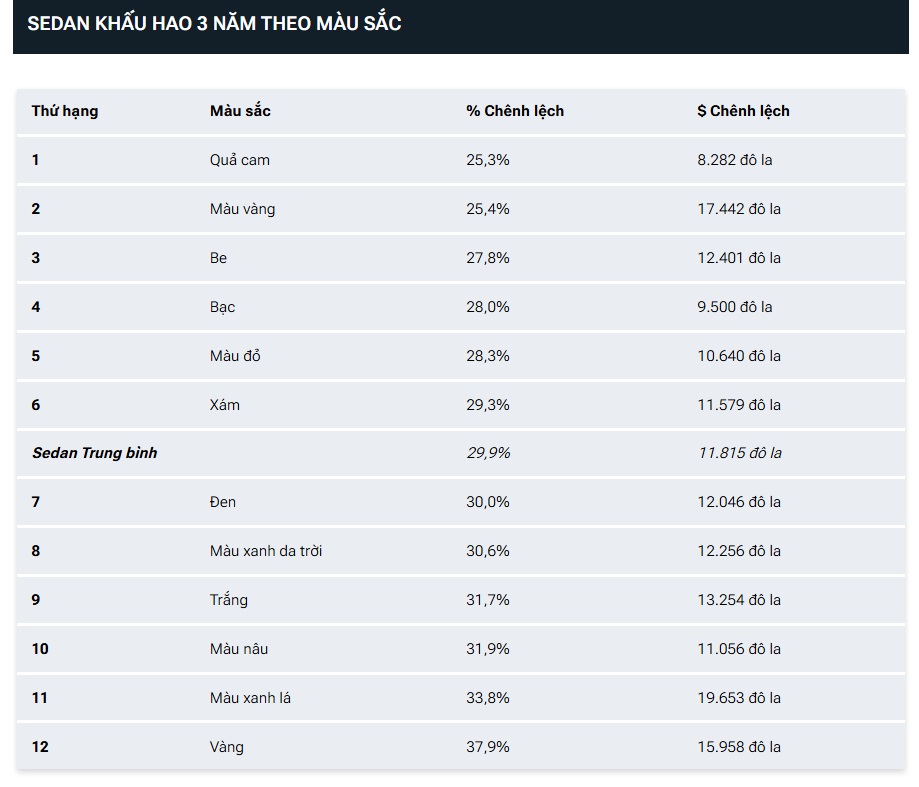
Task: Select the 'Be' color entry
Action: (x=218, y=258)
